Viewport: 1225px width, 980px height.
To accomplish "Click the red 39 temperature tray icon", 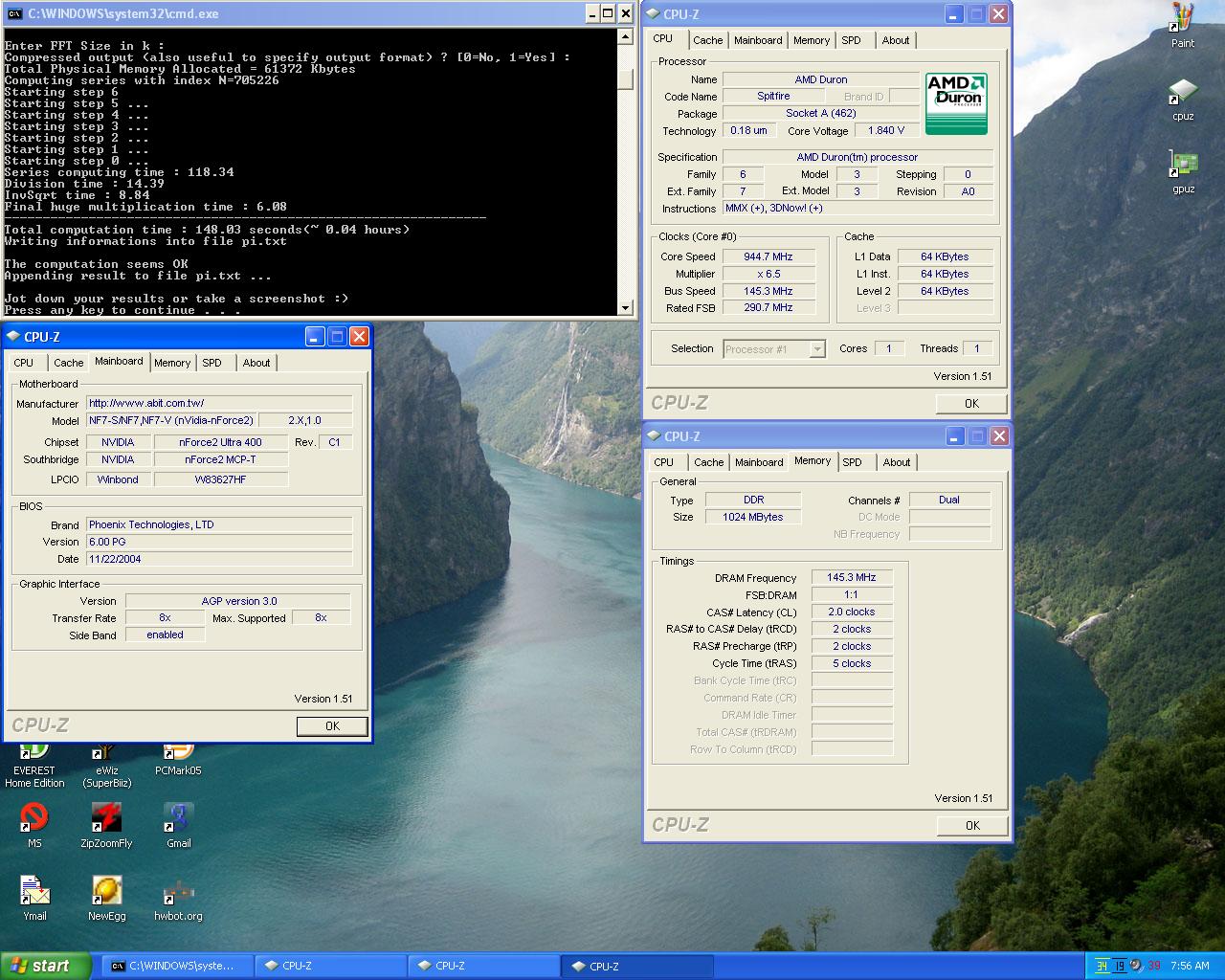I will pyautogui.click(x=1154, y=966).
